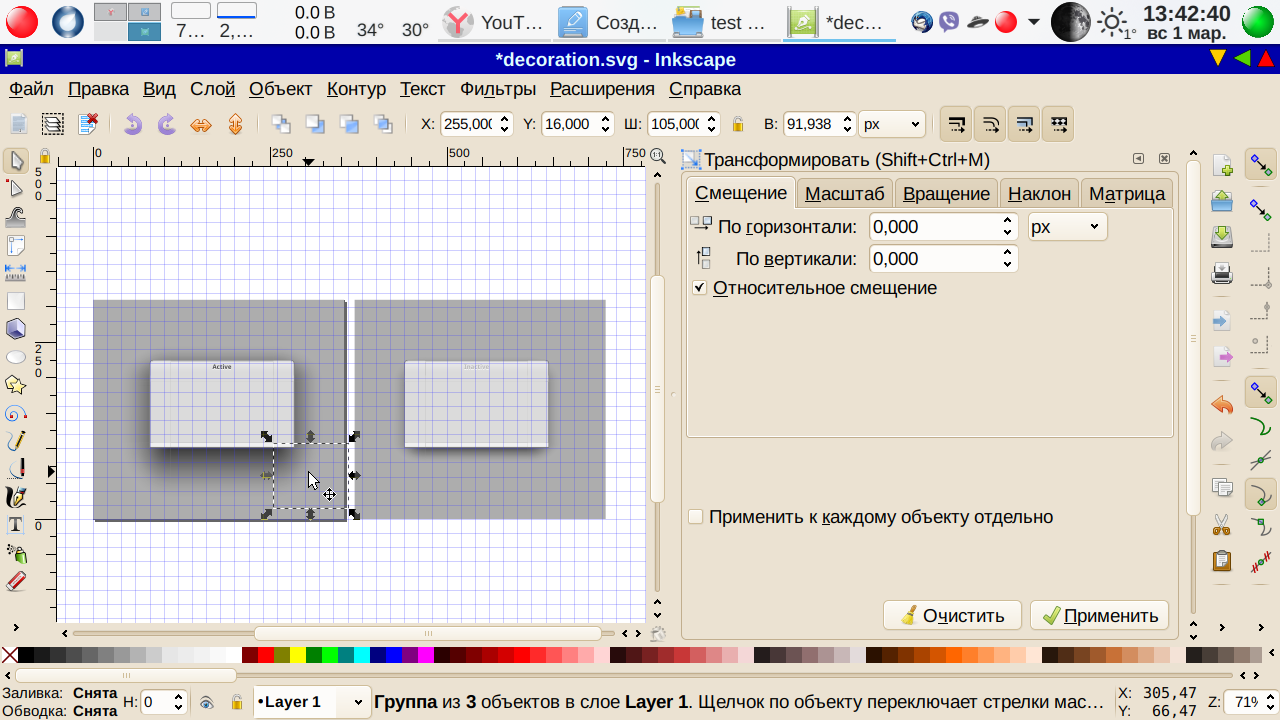1280x720 pixels.
Task: Toggle move gradients with object
Action: [x=1025, y=124]
